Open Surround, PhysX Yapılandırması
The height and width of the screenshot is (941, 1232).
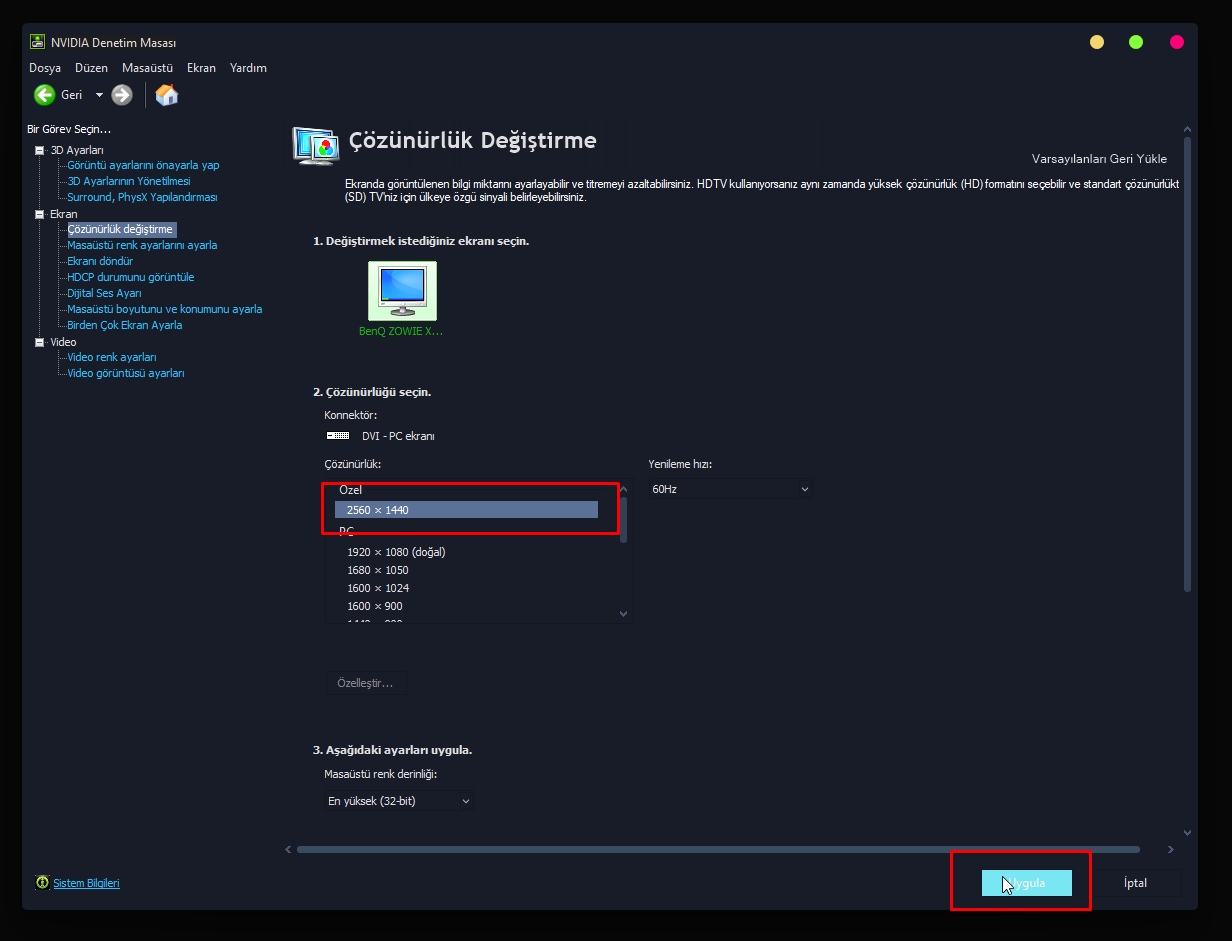point(142,197)
